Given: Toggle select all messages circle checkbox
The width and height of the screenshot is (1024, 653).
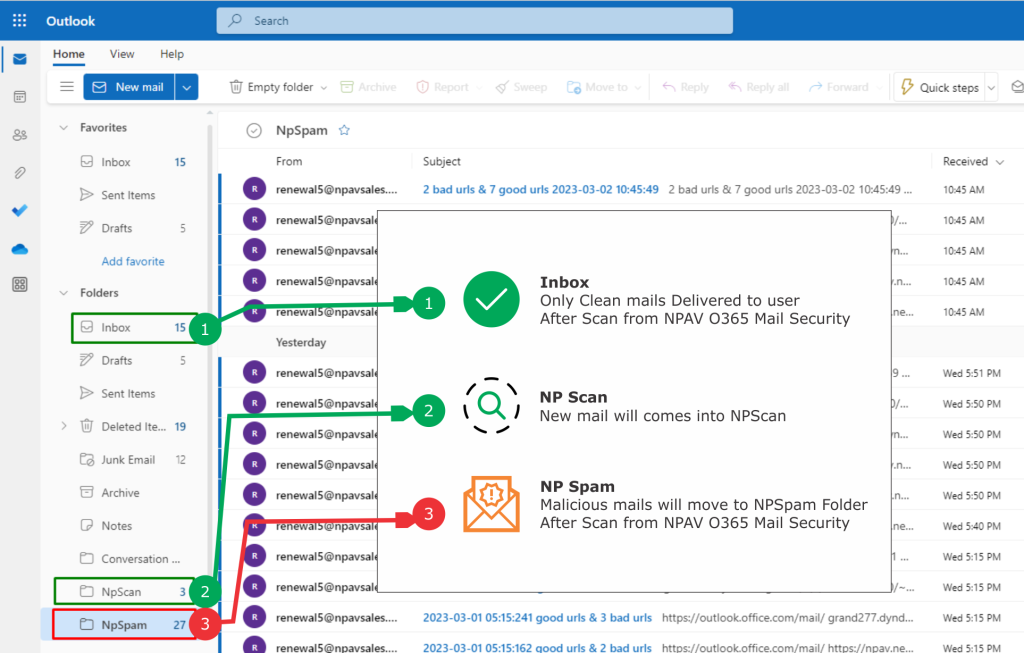Looking at the screenshot, I should [x=254, y=130].
